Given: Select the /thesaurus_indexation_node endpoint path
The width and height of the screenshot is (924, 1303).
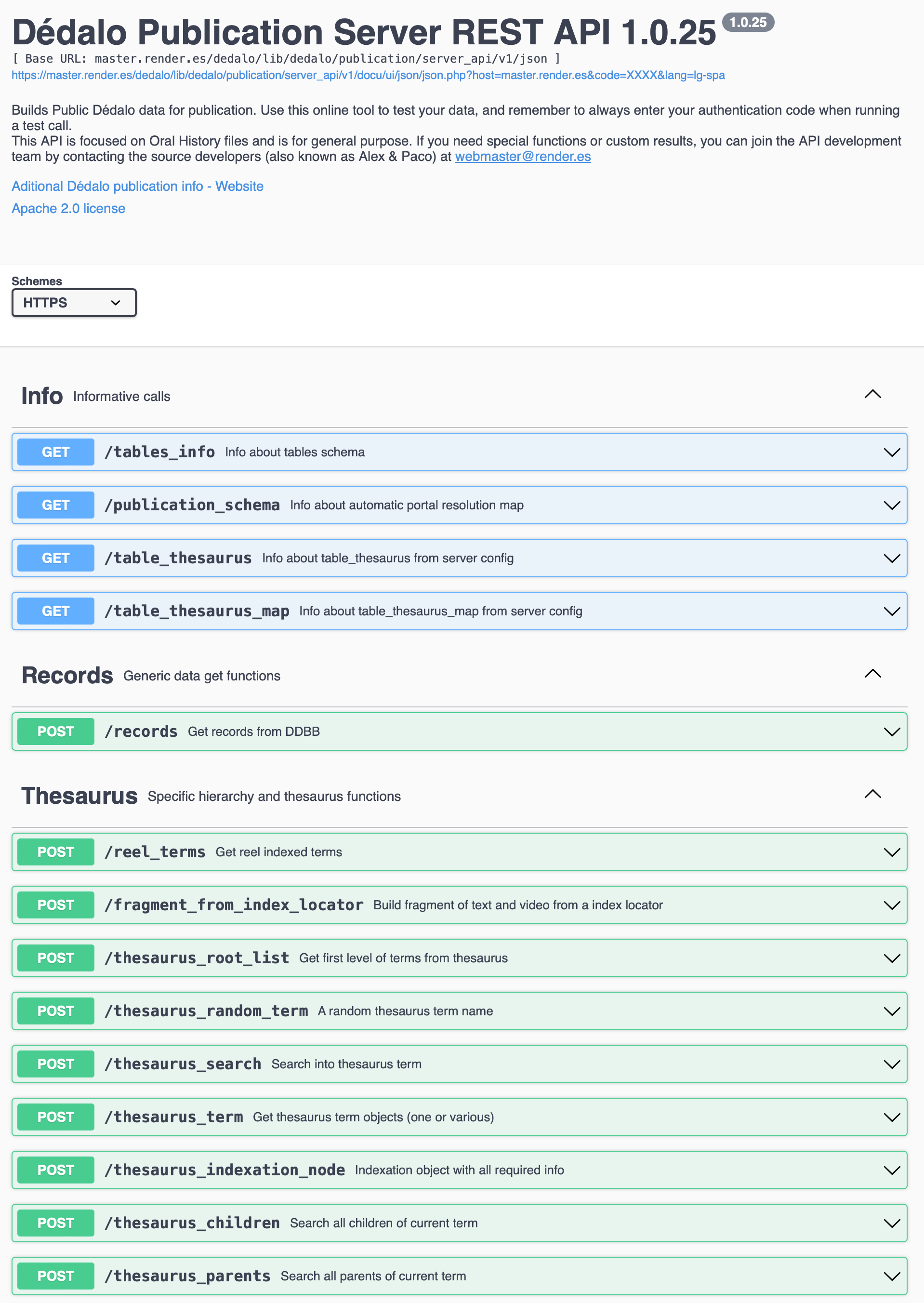Looking at the screenshot, I should 225,1170.
